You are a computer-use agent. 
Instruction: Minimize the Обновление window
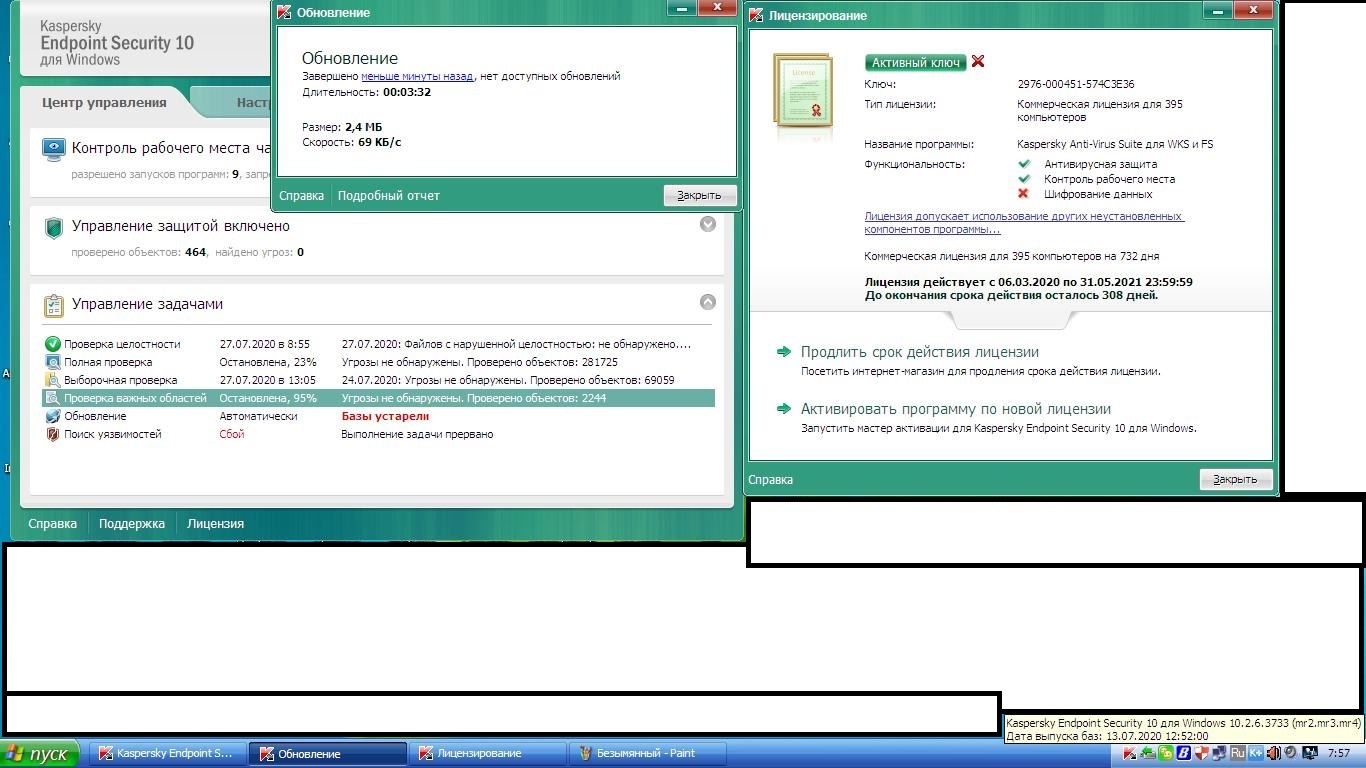pos(683,8)
